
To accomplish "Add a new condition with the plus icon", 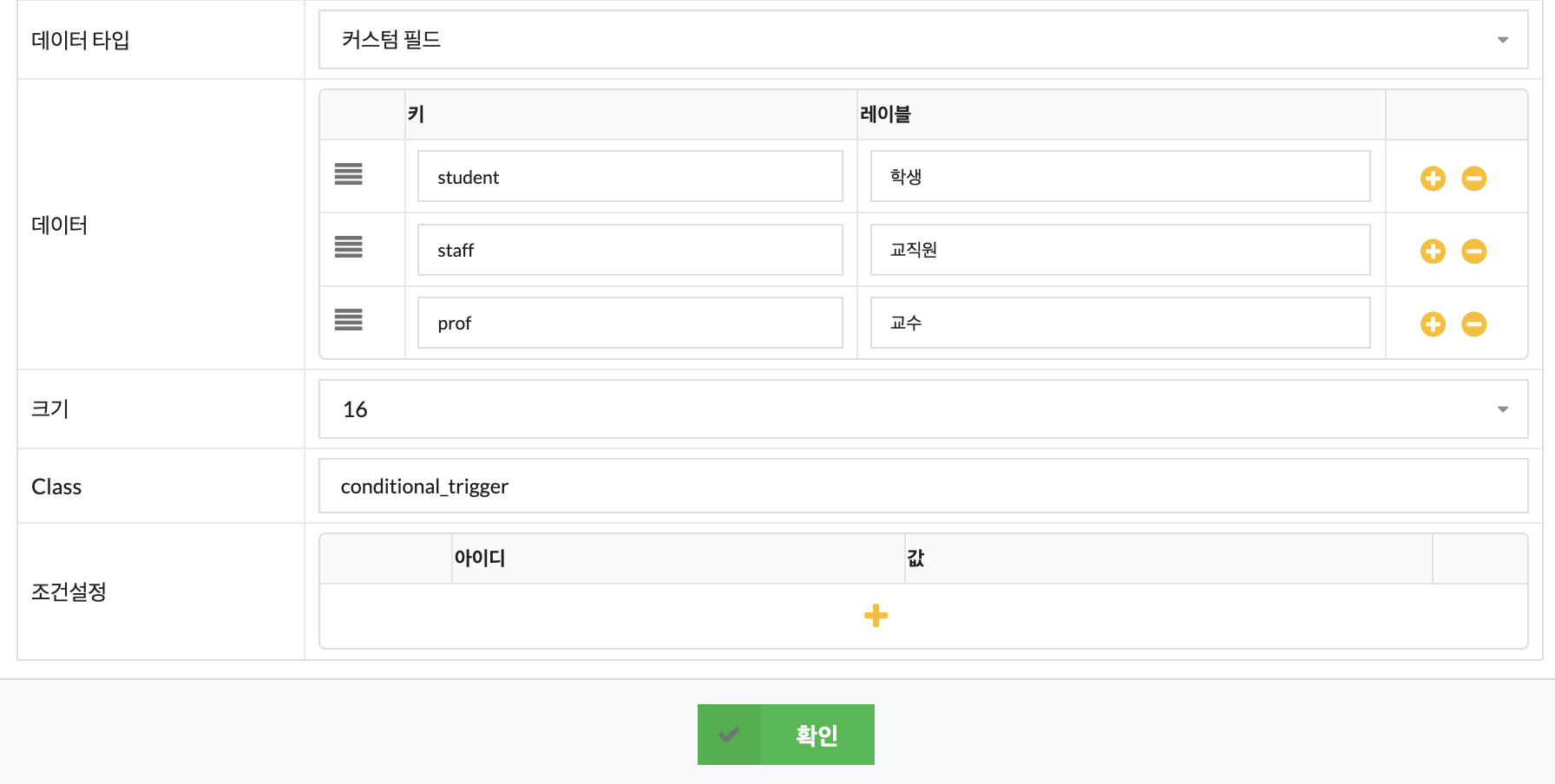I will click(876, 616).
